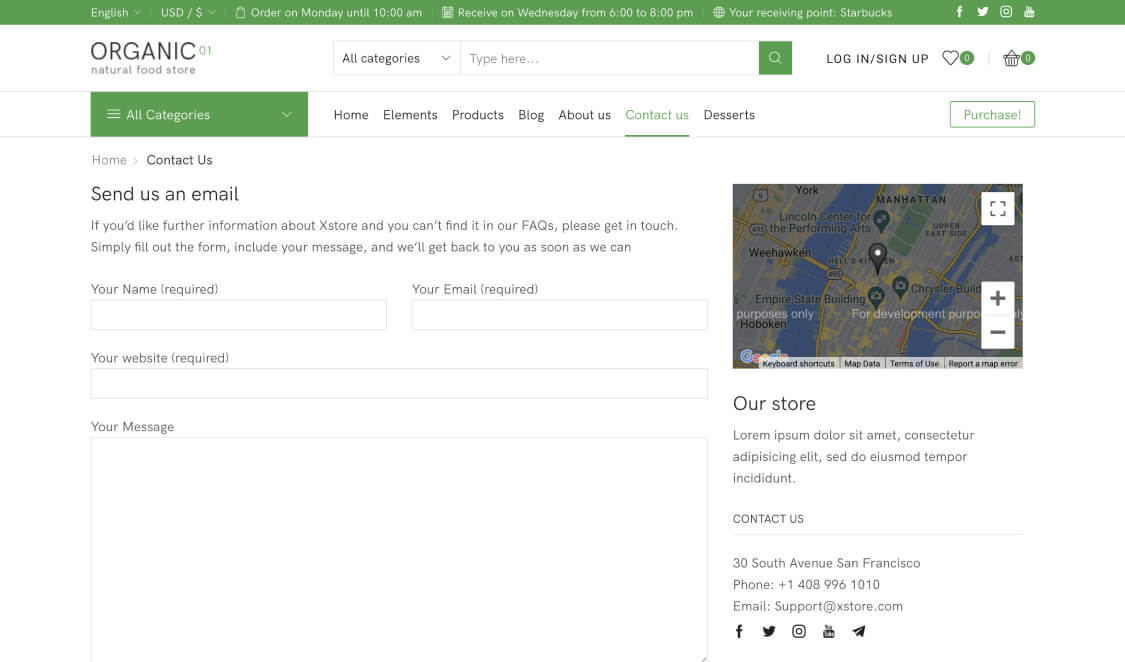Image resolution: width=1125 pixels, height=662 pixels.
Task: Click the YouTube icon under contact details
Action: 828,631
